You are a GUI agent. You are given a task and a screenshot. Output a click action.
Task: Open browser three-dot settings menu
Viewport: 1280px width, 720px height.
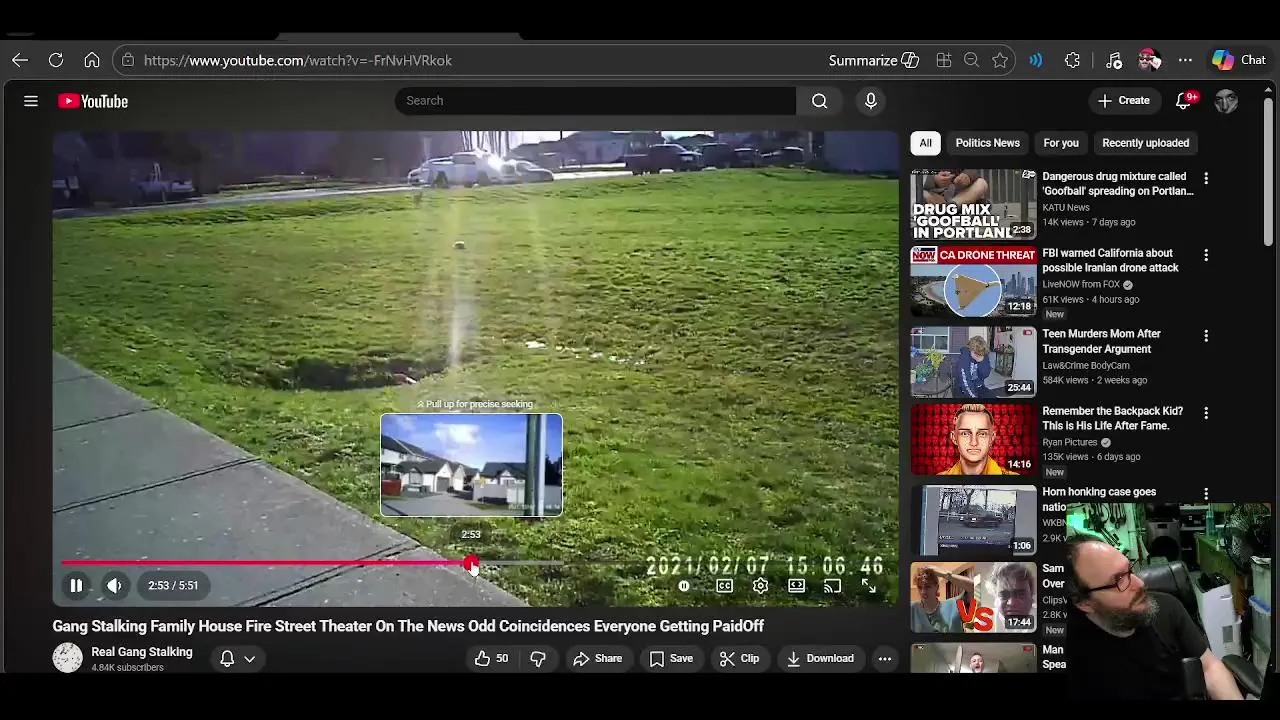click(1185, 60)
